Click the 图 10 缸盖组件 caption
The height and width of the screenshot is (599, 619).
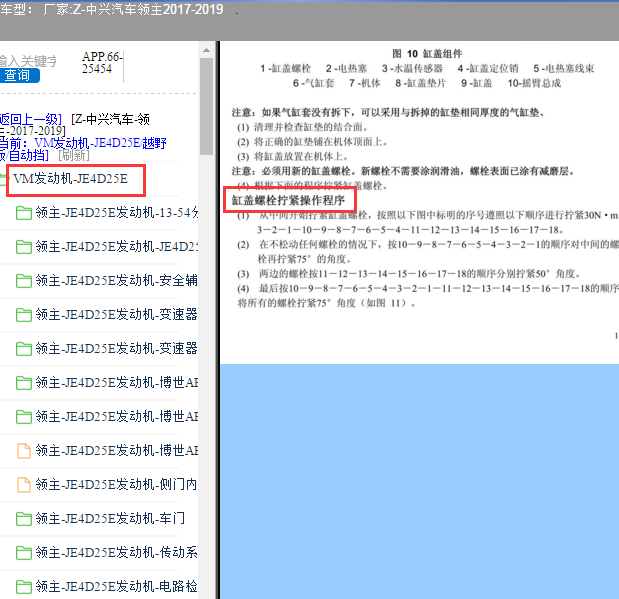(427, 54)
